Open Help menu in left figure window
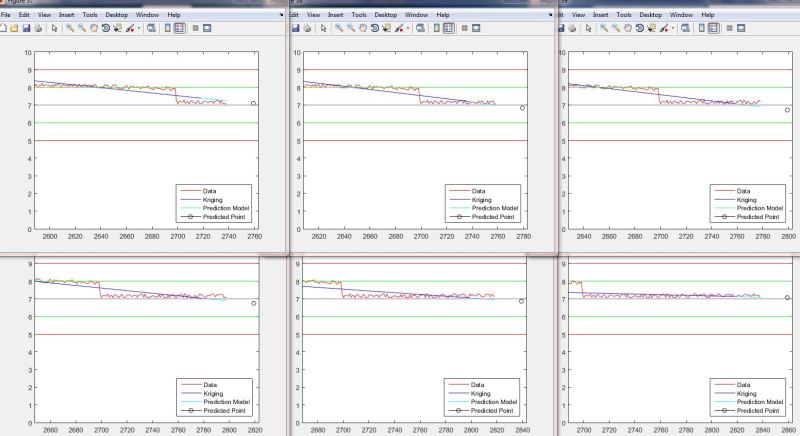Image resolution: width=800 pixels, height=436 pixels. [174, 15]
